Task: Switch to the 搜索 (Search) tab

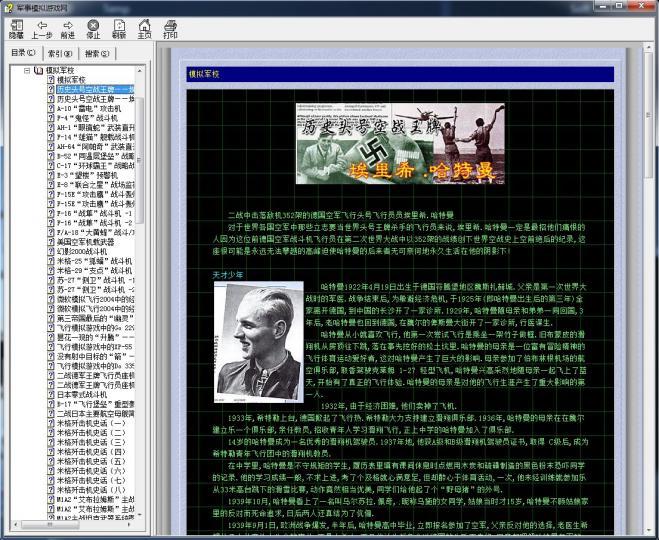Action: tap(96, 52)
